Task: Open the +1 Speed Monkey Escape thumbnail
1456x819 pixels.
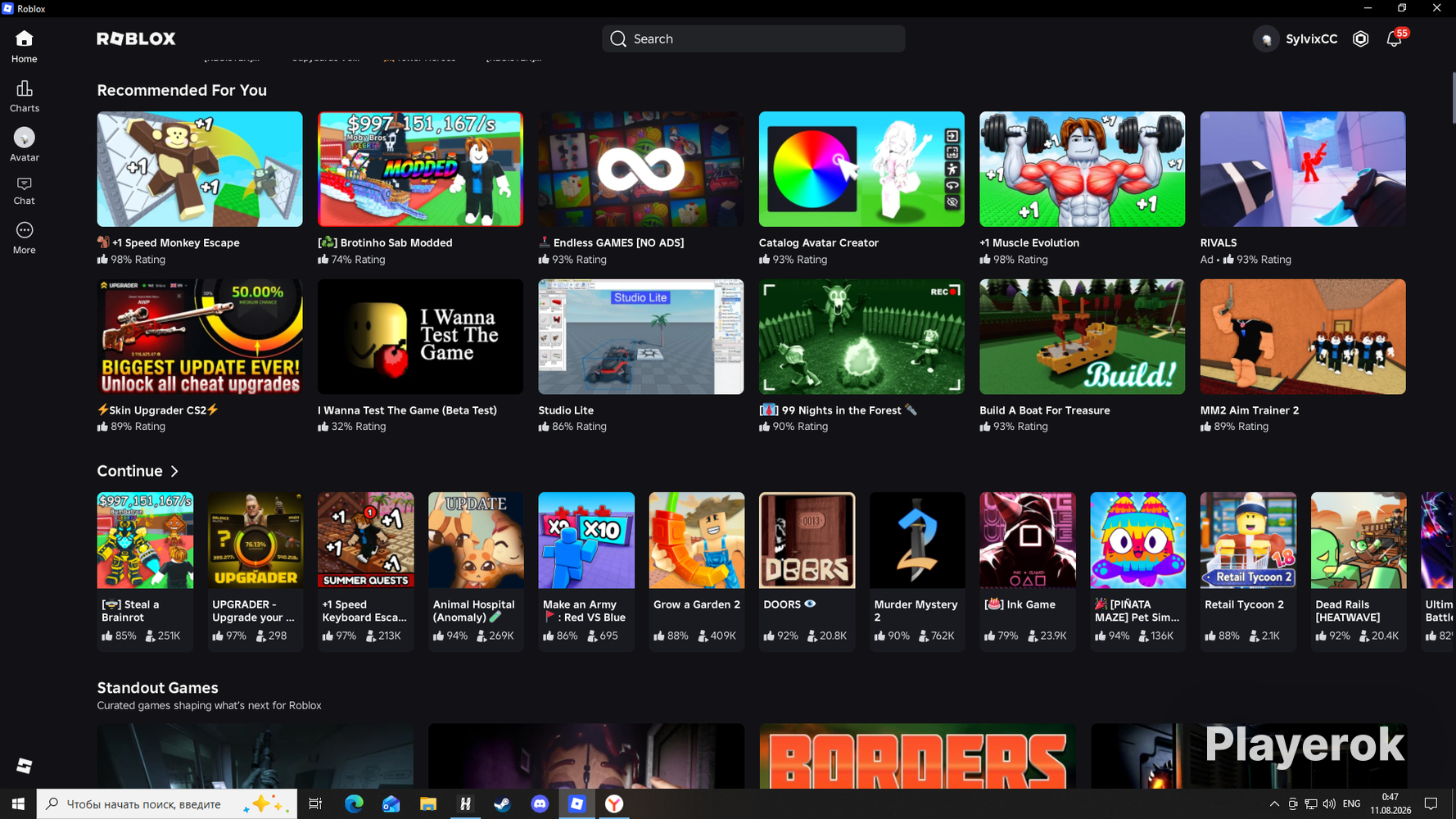Action: 200,169
